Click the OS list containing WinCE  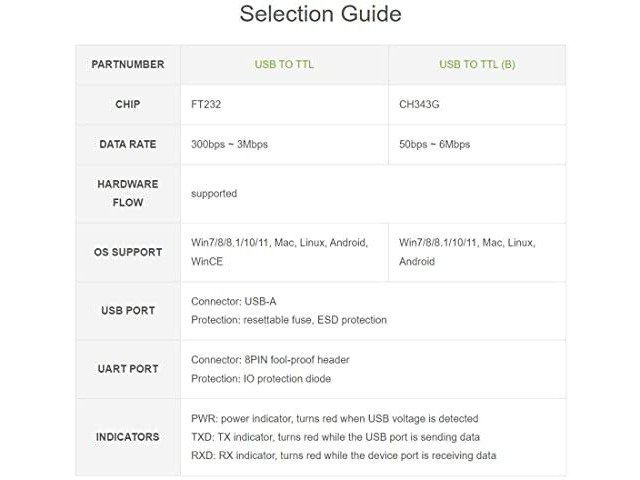(x=279, y=252)
